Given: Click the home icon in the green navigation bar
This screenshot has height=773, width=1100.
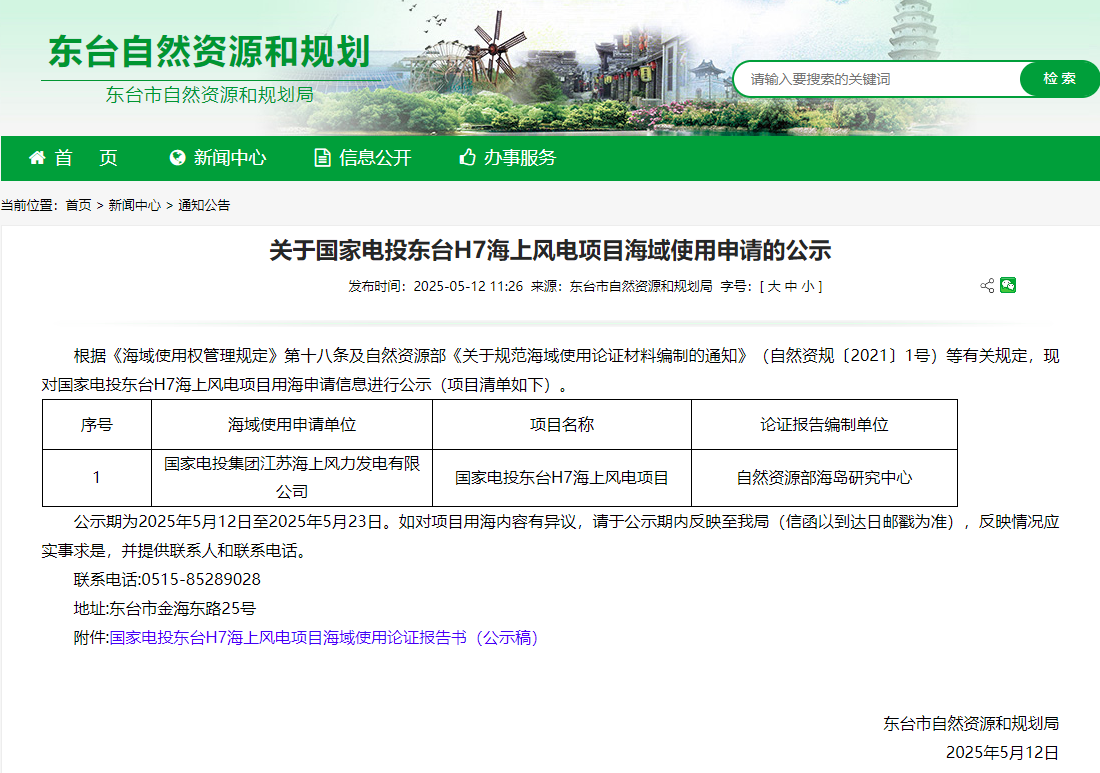Looking at the screenshot, I should pyautogui.click(x=38, y=158).
